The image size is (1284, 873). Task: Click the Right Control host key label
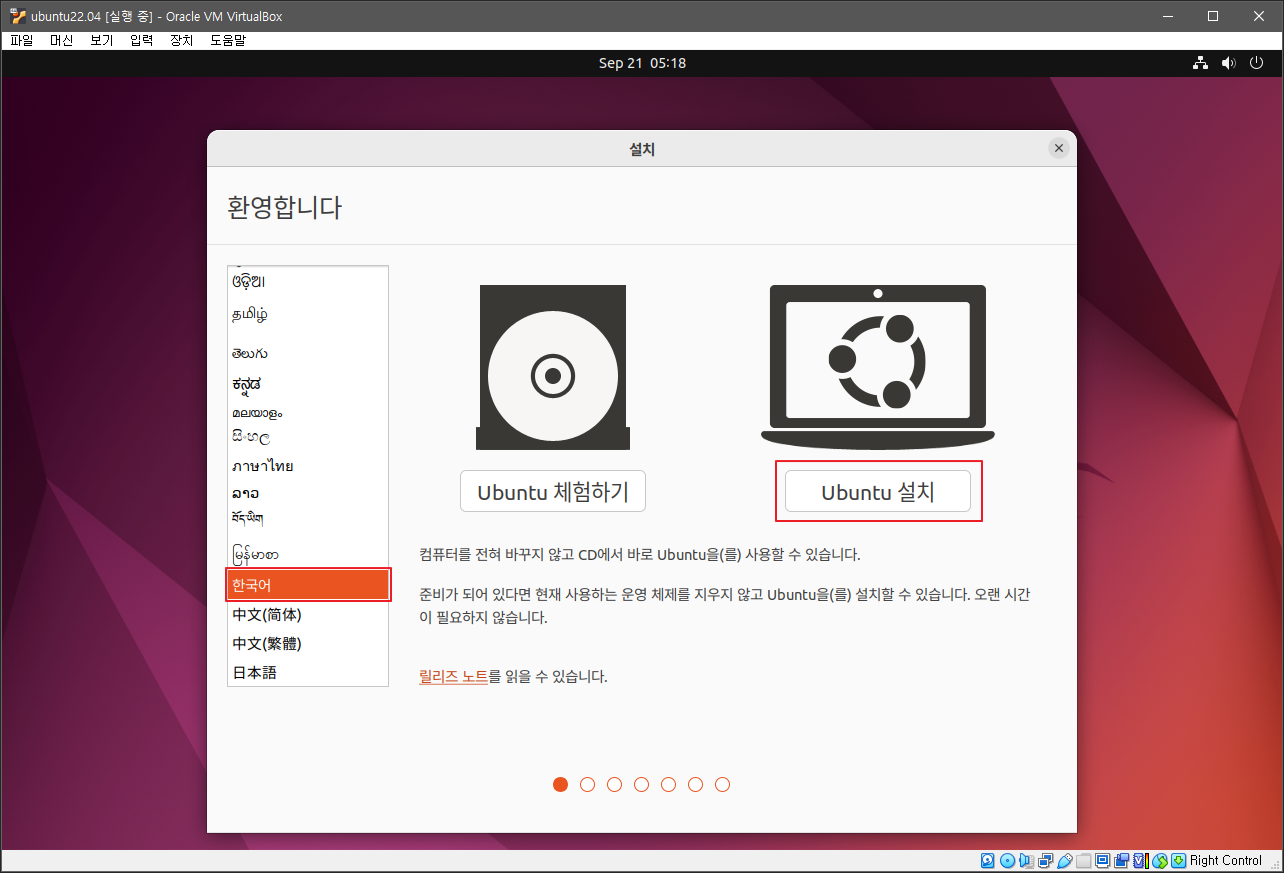tap(1226, 860)
